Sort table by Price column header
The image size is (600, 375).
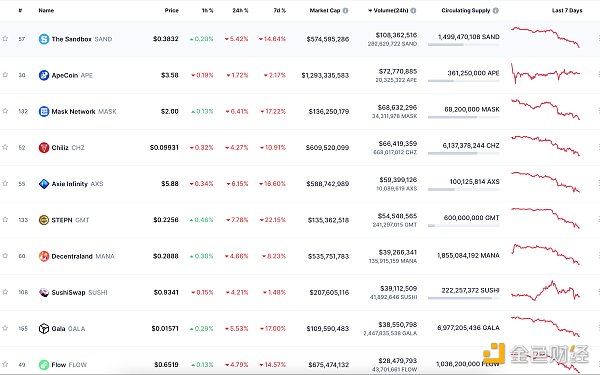pyautogui.click(x=171, y=11)
